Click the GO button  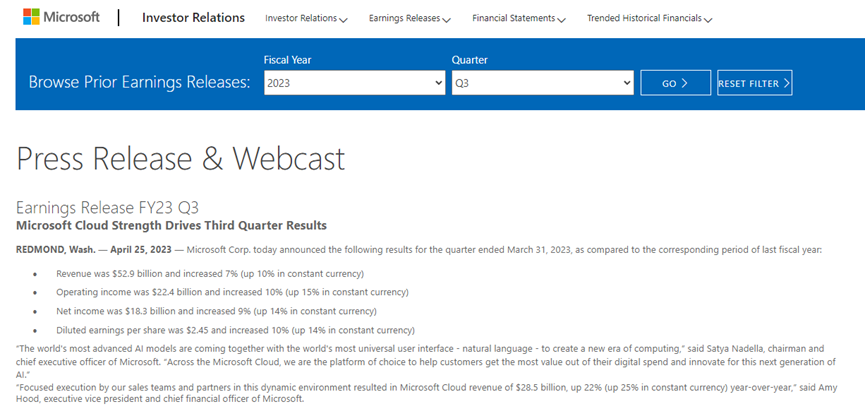[675, 83]
